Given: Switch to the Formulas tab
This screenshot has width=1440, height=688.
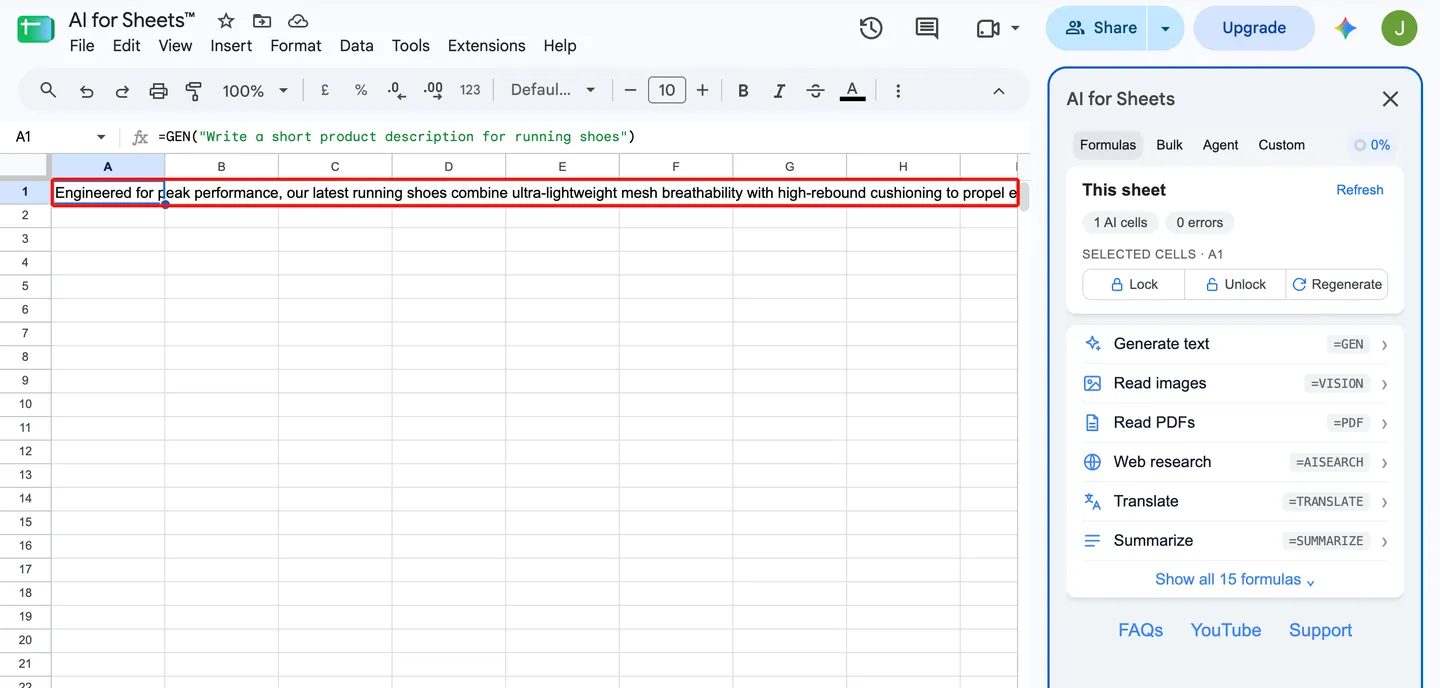Looking at the screenshot, I should tap(1108, 145).
